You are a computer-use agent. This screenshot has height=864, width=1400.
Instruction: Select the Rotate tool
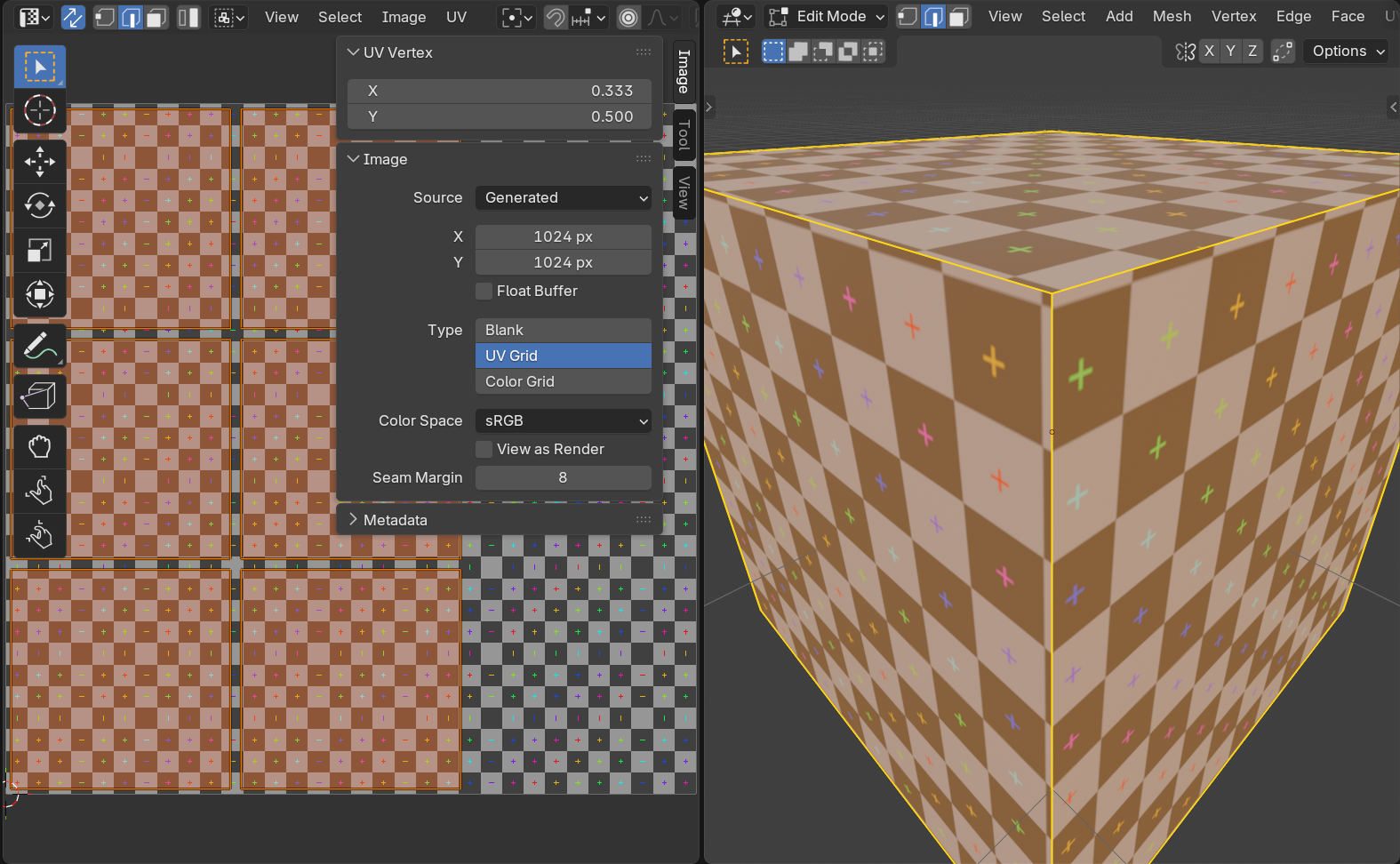pyautogui.click(x=39, y=206)
